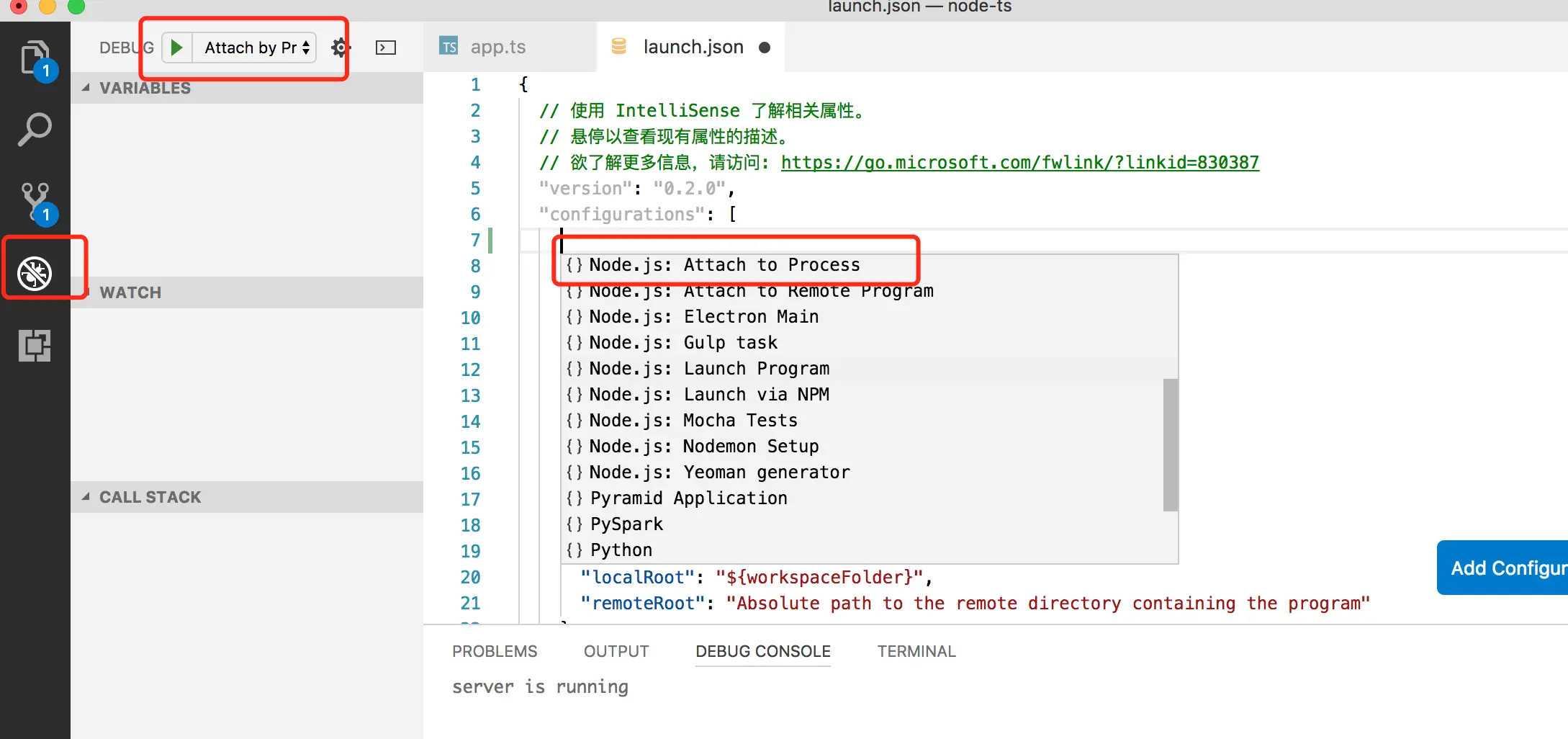Click the yellow macOS minimize window button
The width and height of the screenshot is (1568, 739).
tap(48, 6)
